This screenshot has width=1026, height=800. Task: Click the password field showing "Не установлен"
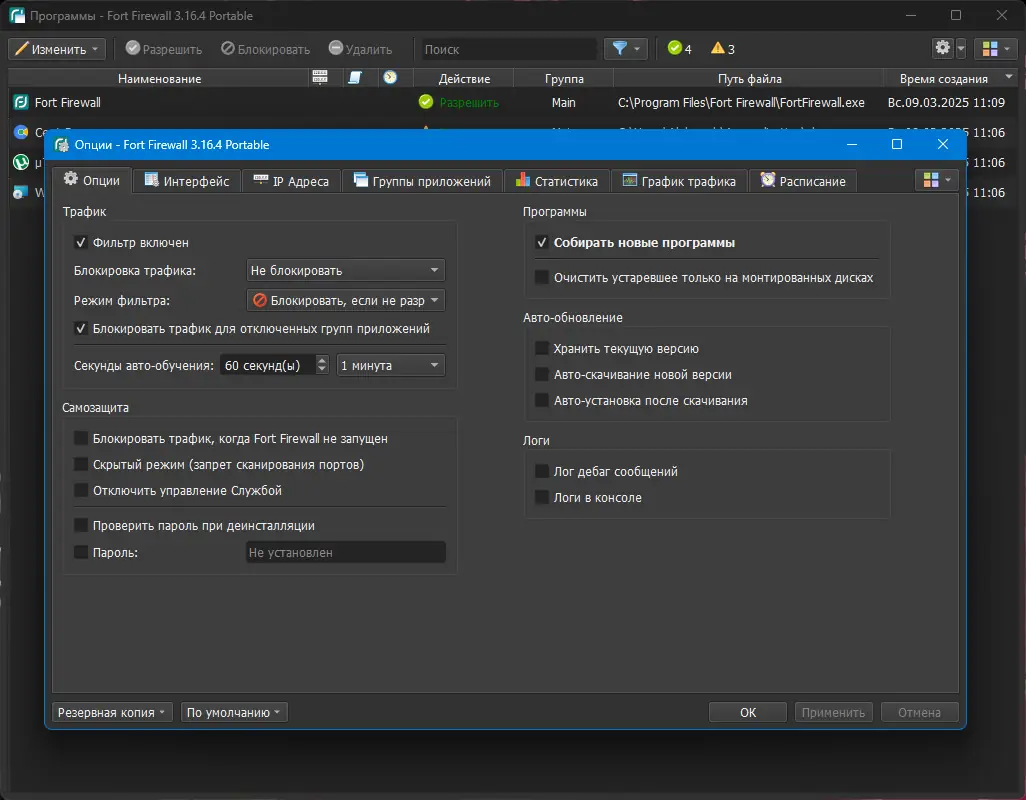(x=345, y=552)
